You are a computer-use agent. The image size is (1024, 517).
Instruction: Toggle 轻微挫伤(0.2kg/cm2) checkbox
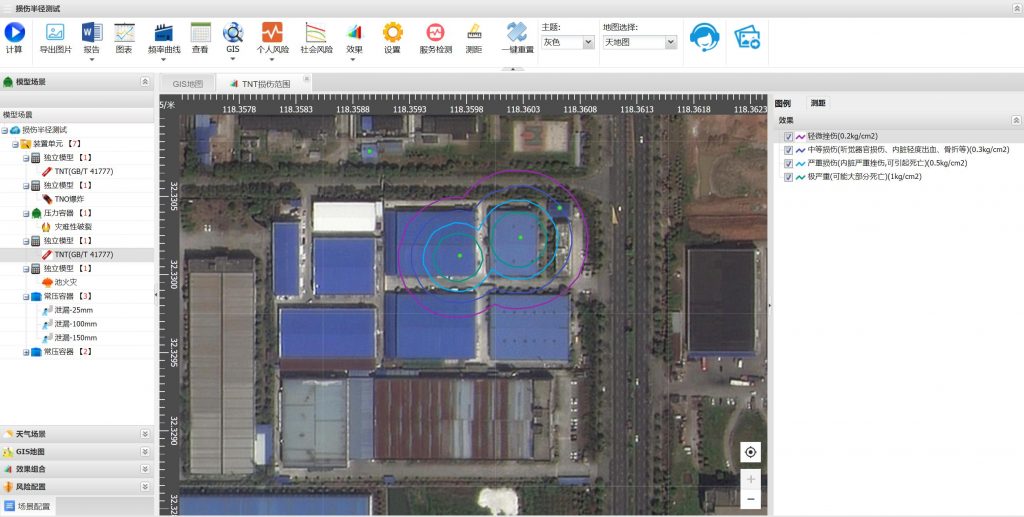coord(789,136)
